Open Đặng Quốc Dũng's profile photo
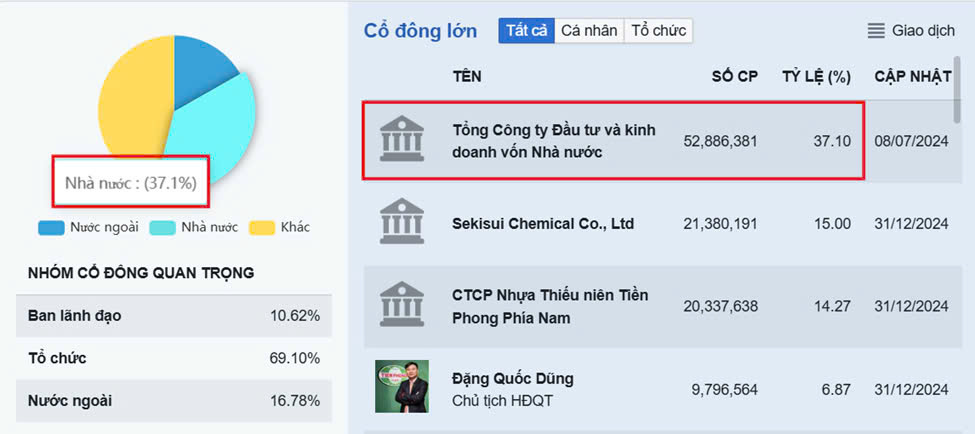Image resolution: width=975 pixels, height=434 pixels. (x=402, y=386)
